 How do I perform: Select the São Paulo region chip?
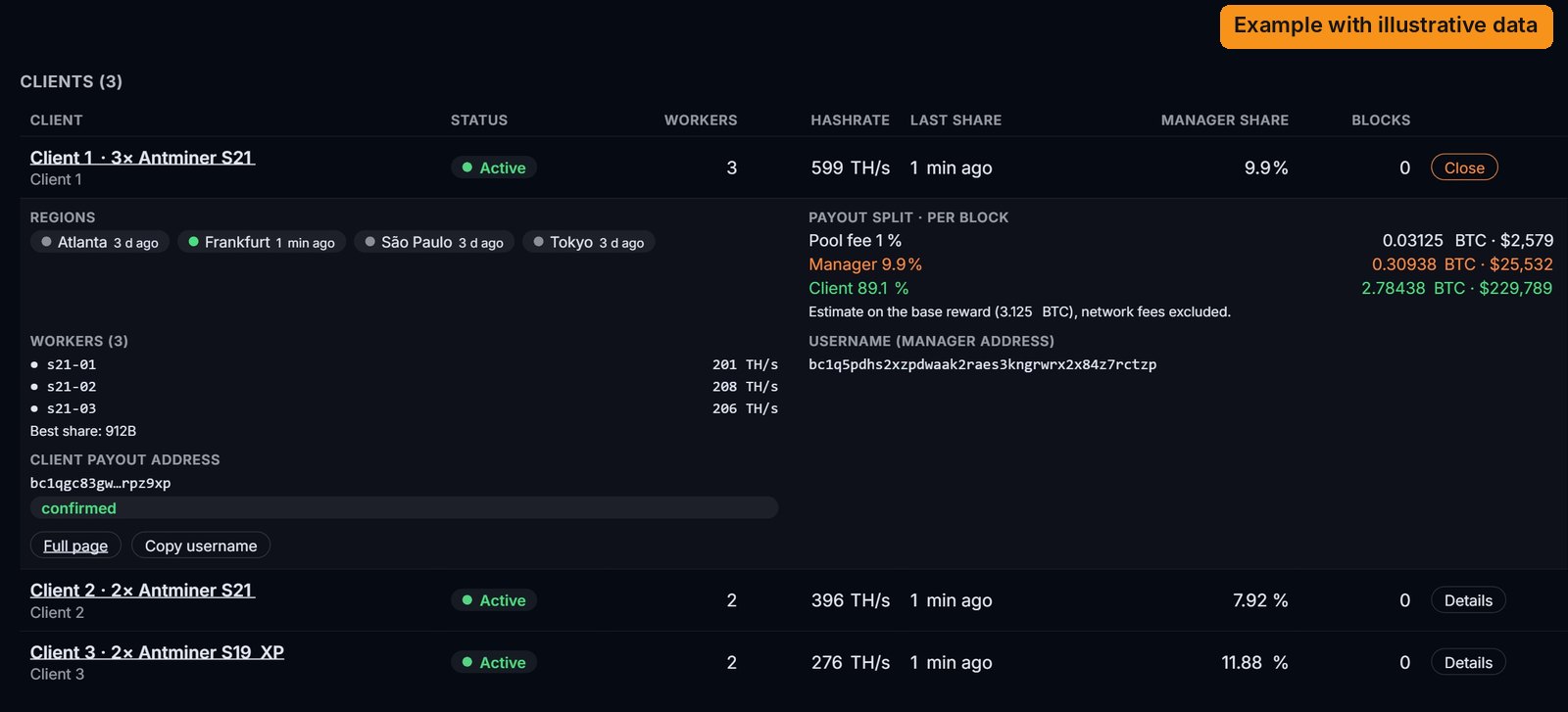tap(434, 242)
